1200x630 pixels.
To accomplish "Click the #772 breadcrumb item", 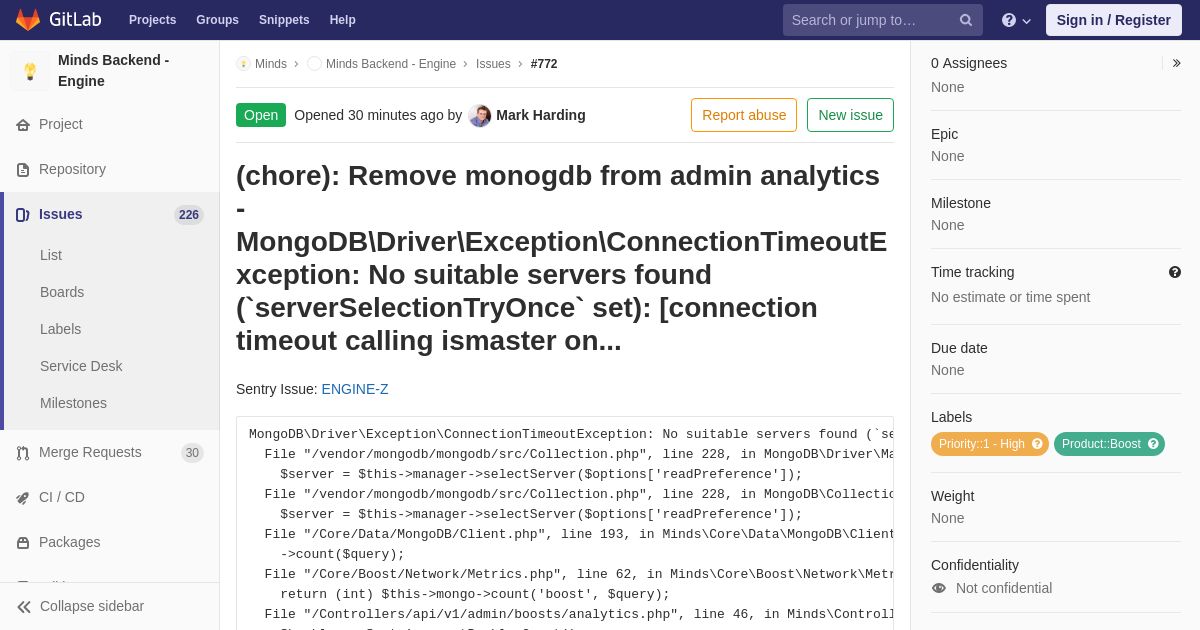I will (x=544, y=64).
